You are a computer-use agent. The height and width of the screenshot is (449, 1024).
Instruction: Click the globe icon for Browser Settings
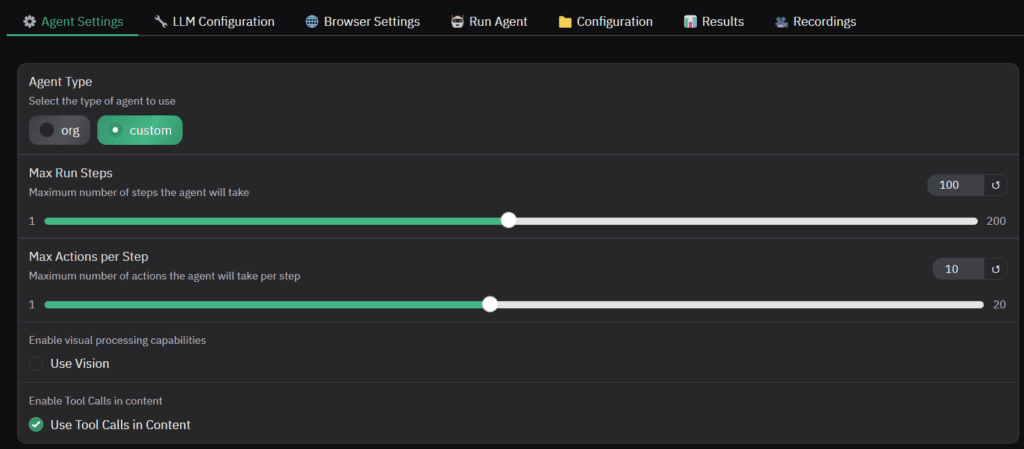(x=312, y=22)
